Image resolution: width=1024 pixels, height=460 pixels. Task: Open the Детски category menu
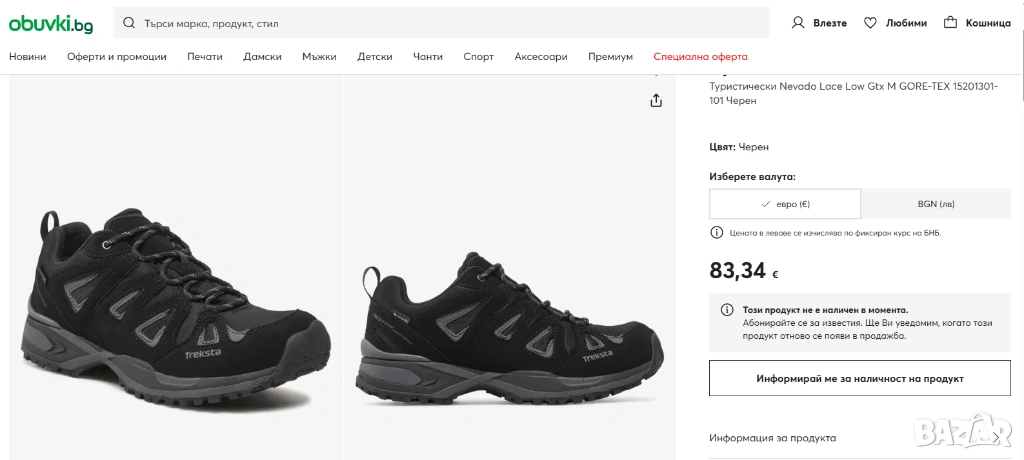click(375, 57)
